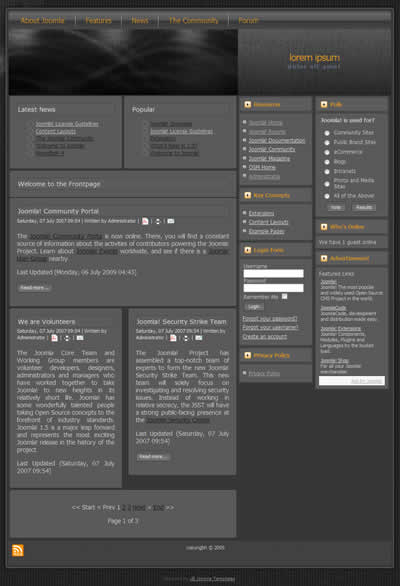This screenshot has width=400, height=586.
Task: Click email icon of Joomla! Community Portal article
Action: click(x=171, y=221)
